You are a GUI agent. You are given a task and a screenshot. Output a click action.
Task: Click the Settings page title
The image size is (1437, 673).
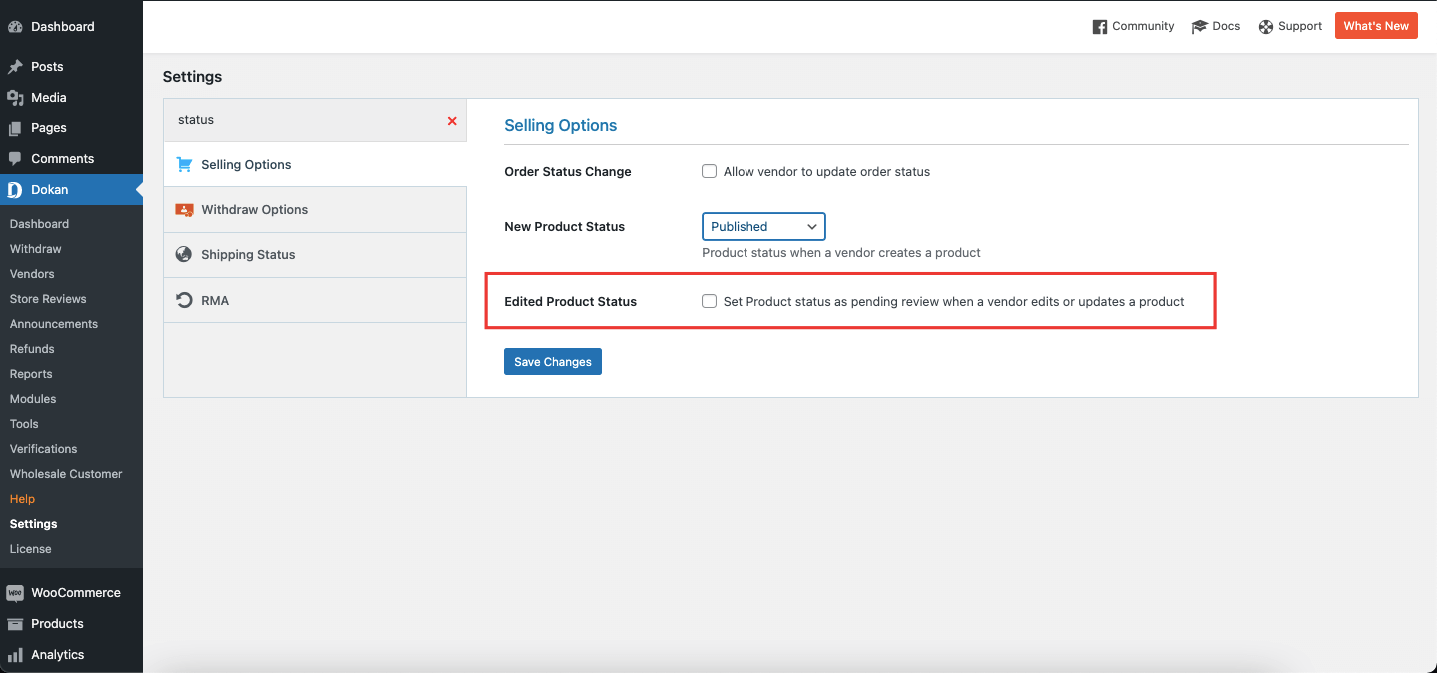[193, 77]
